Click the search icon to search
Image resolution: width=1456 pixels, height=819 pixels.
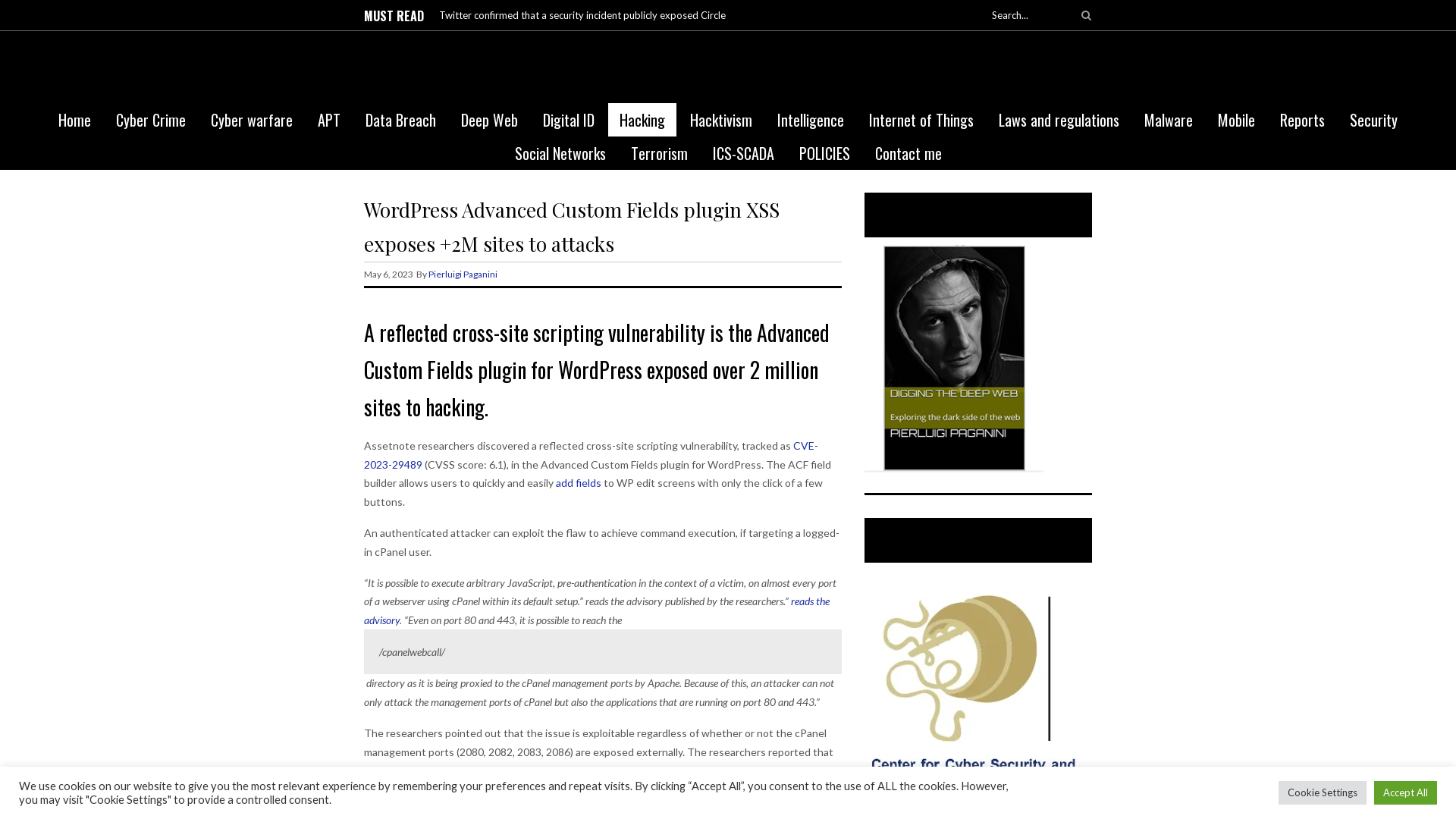pos(1086,15)
